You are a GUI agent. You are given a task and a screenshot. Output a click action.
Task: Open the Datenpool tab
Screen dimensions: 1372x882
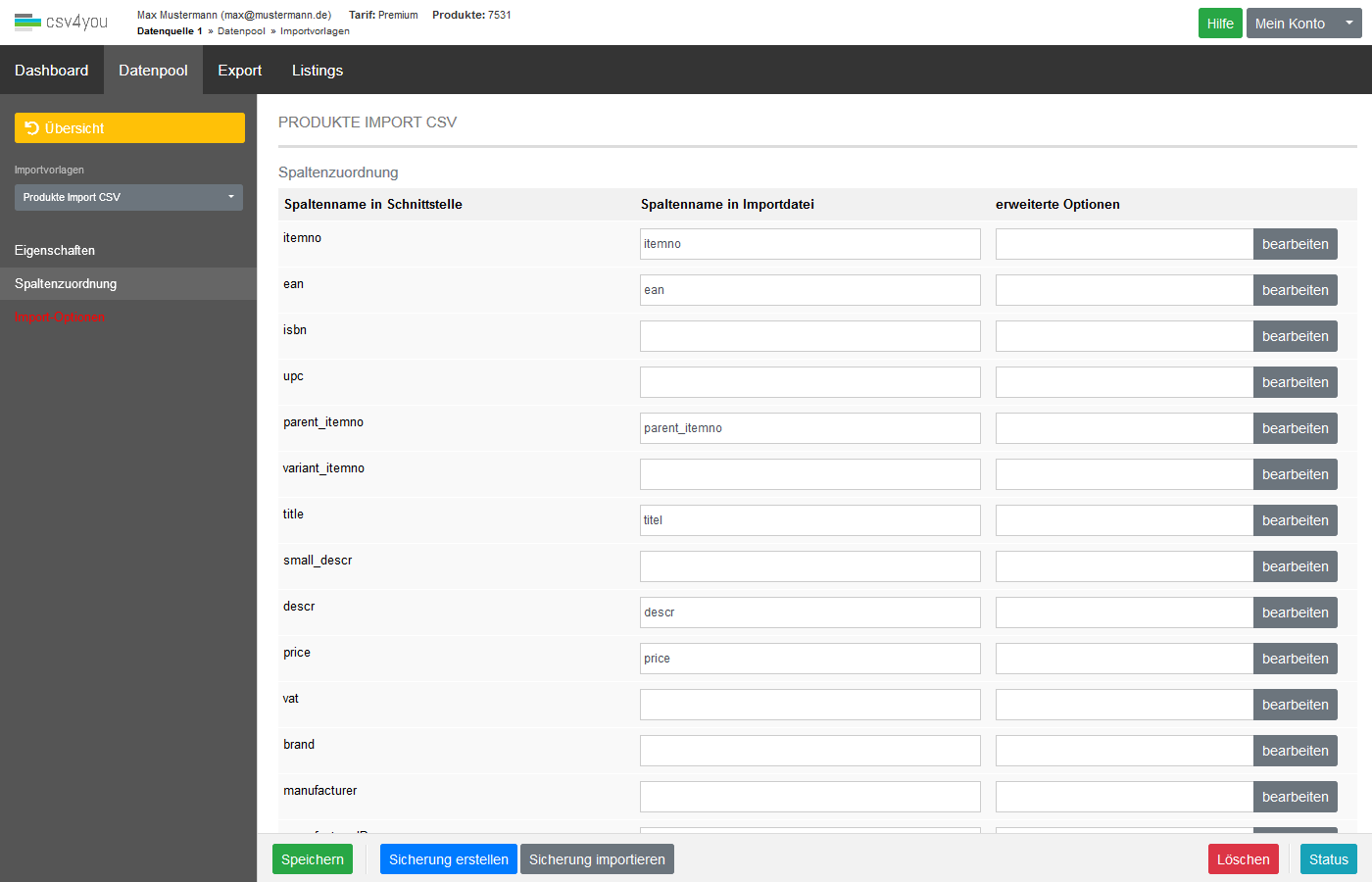(x=153, y=71)
